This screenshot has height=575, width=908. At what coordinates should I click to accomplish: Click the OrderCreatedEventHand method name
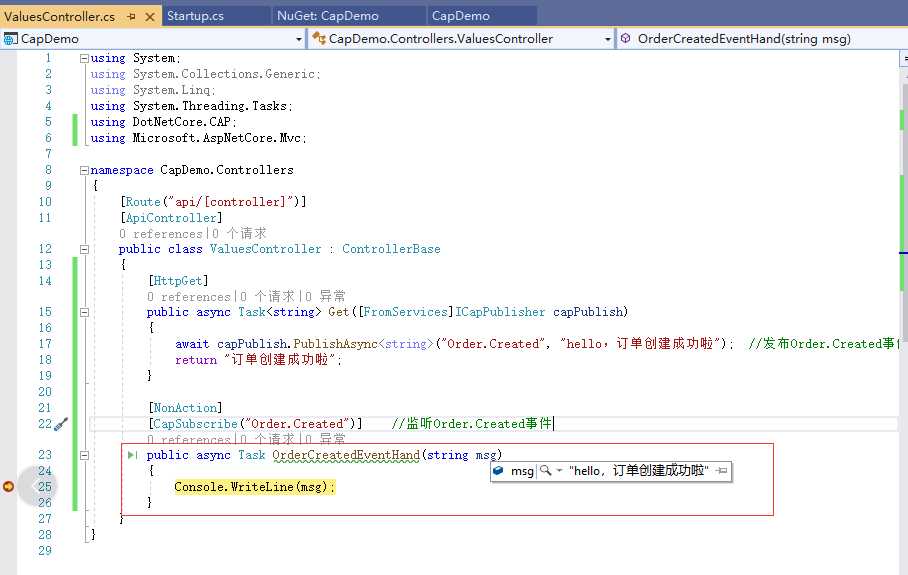pos(346,455)
